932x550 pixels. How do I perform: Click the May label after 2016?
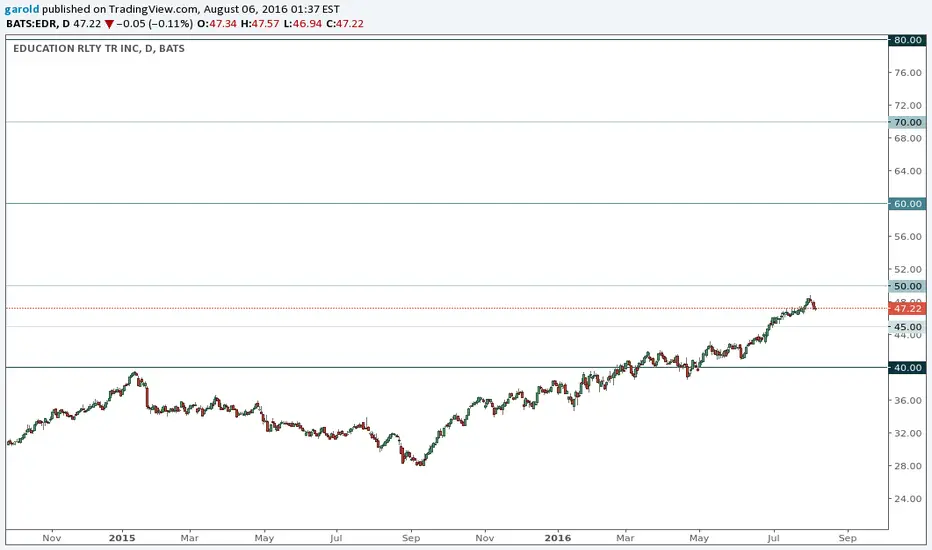(699, 538)
